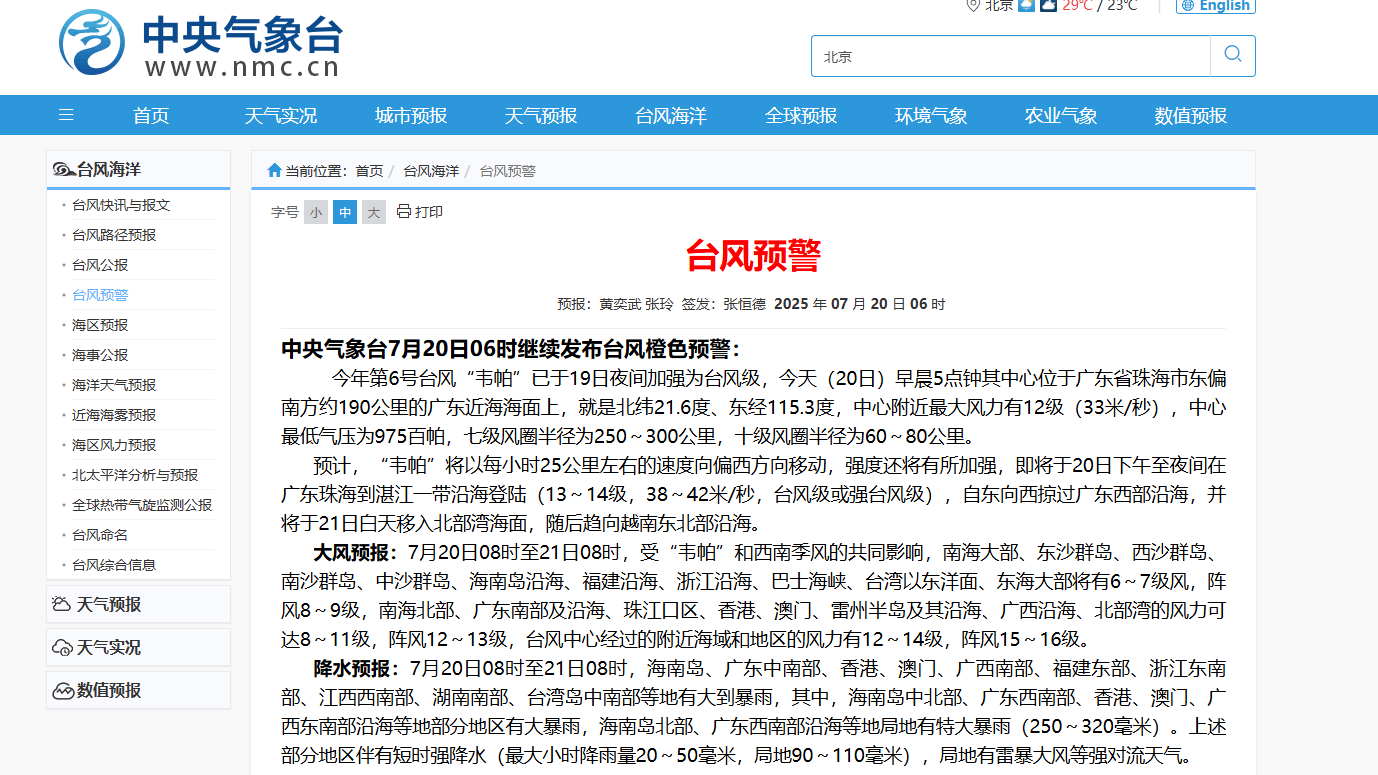Click the bold 大风预报 label
1378x775 pixels.
tap(355, 552)
